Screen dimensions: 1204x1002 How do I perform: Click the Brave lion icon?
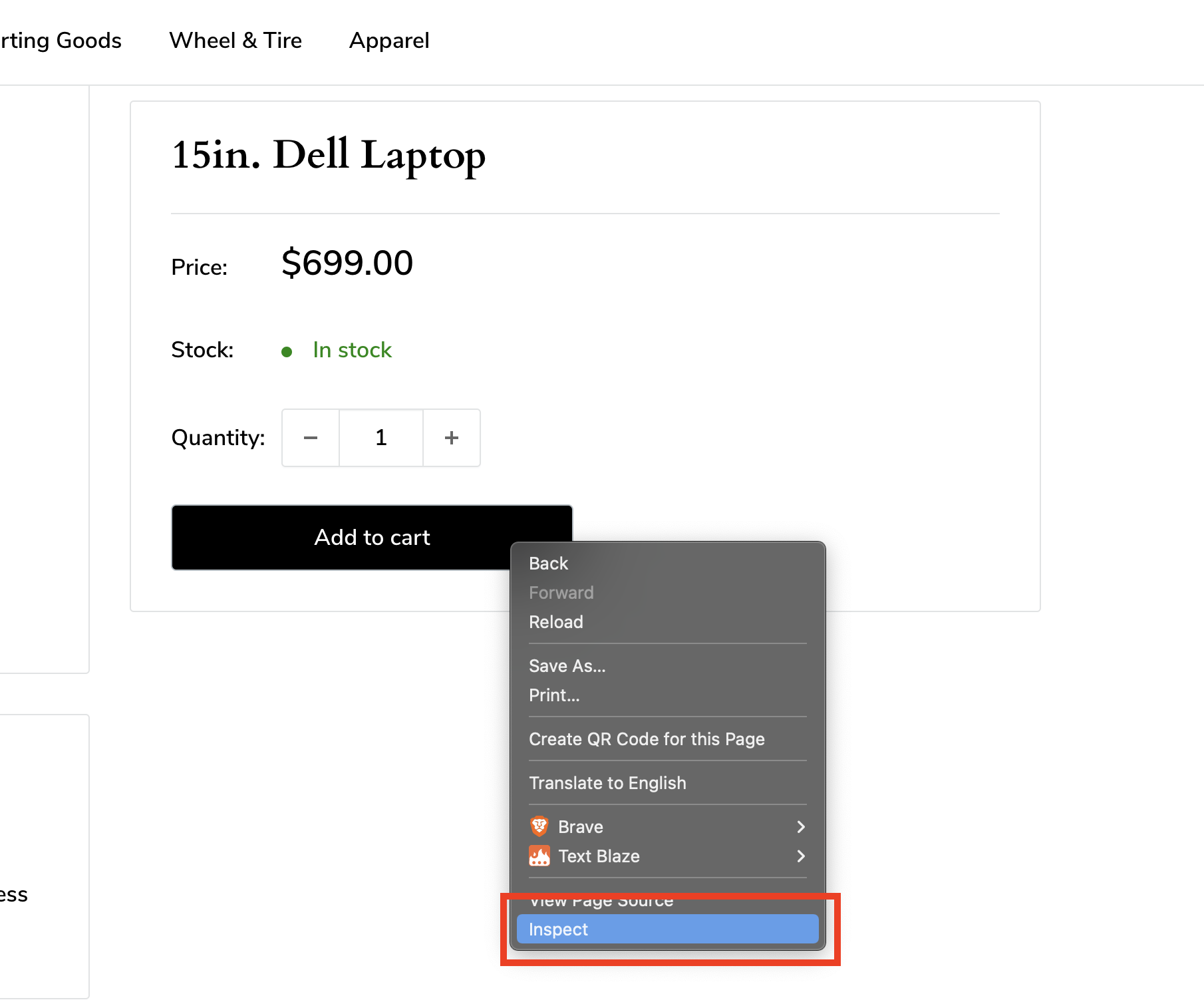click(x=539, y=826)
